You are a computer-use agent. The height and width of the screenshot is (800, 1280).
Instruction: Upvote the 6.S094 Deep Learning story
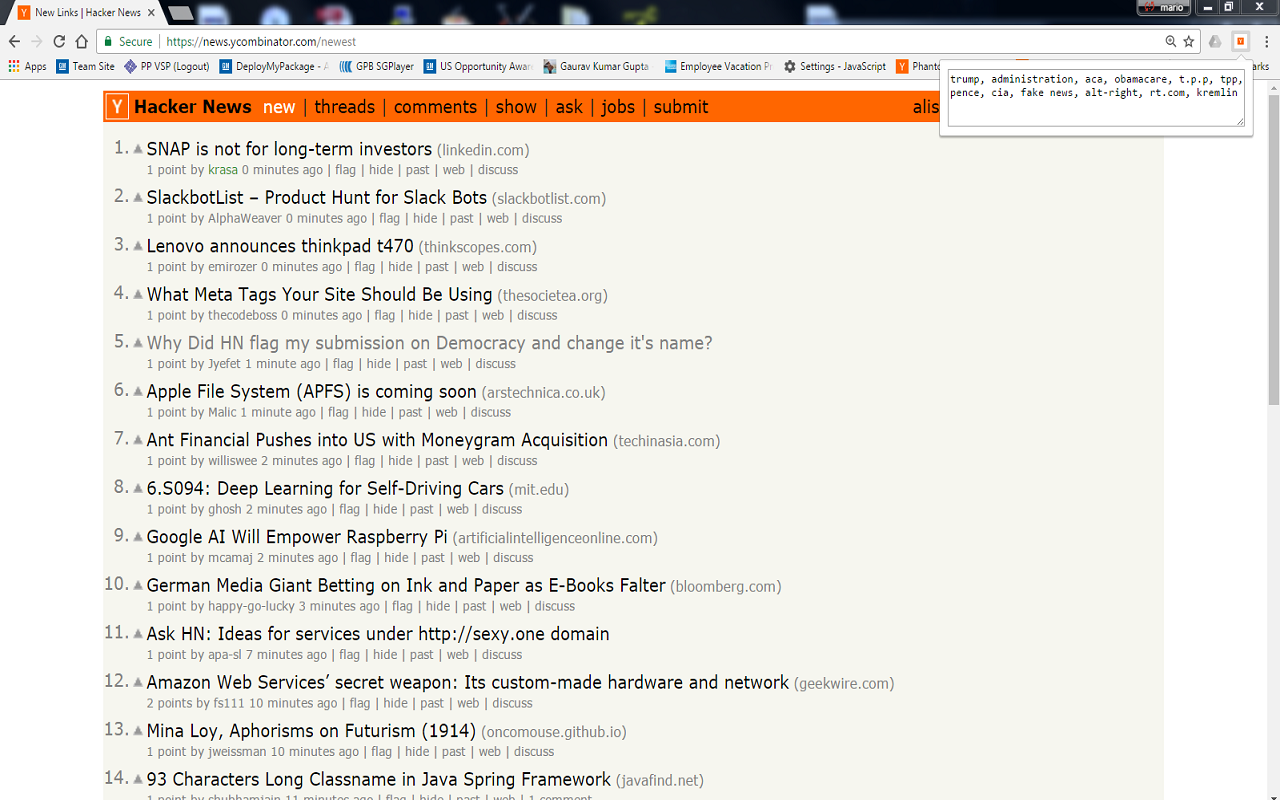pyautogui.click(x=138, y=489)
